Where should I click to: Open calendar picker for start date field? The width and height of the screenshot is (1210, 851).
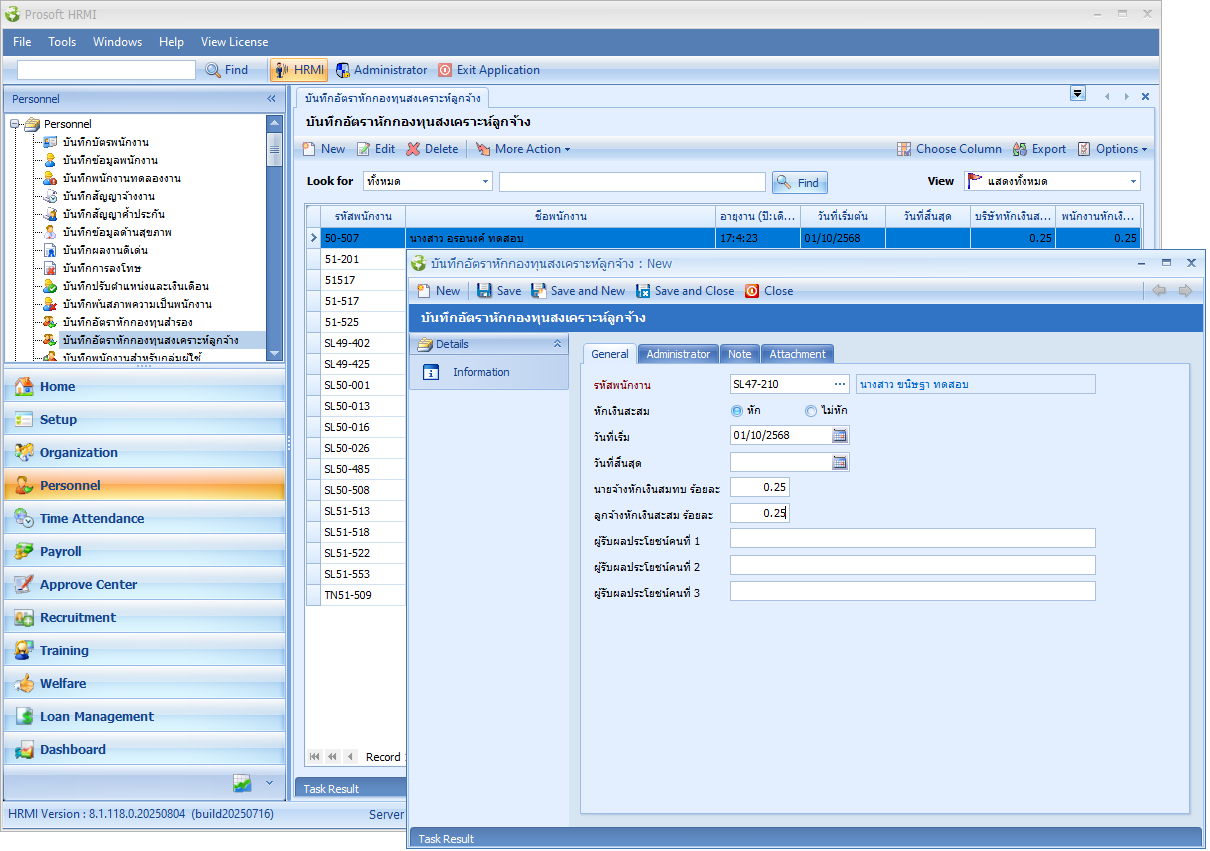[840, 435]
